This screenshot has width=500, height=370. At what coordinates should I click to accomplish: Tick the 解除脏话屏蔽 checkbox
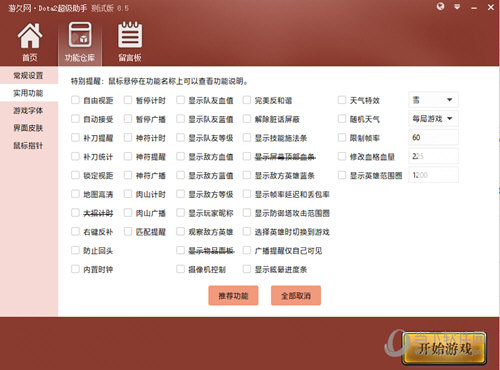pyautogui.click(x=247, y=119)
